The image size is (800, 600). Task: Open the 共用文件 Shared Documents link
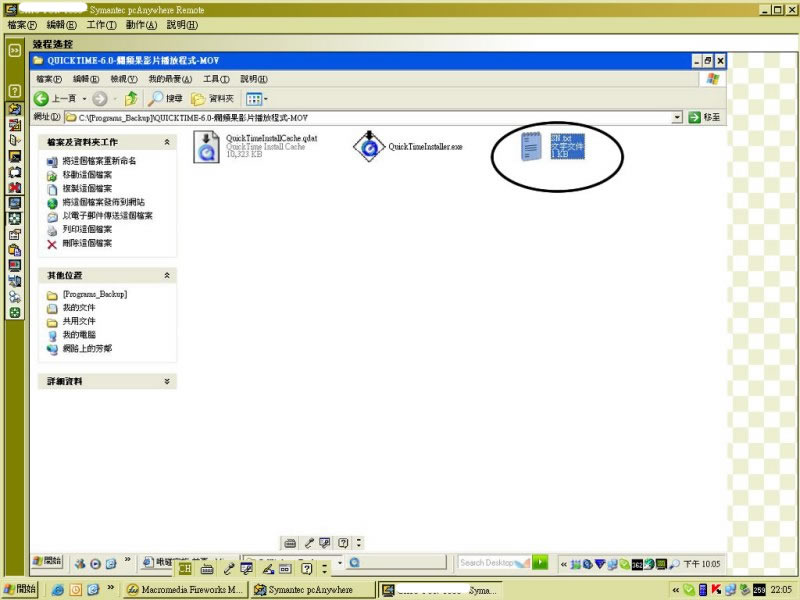[x=79, y=321]
